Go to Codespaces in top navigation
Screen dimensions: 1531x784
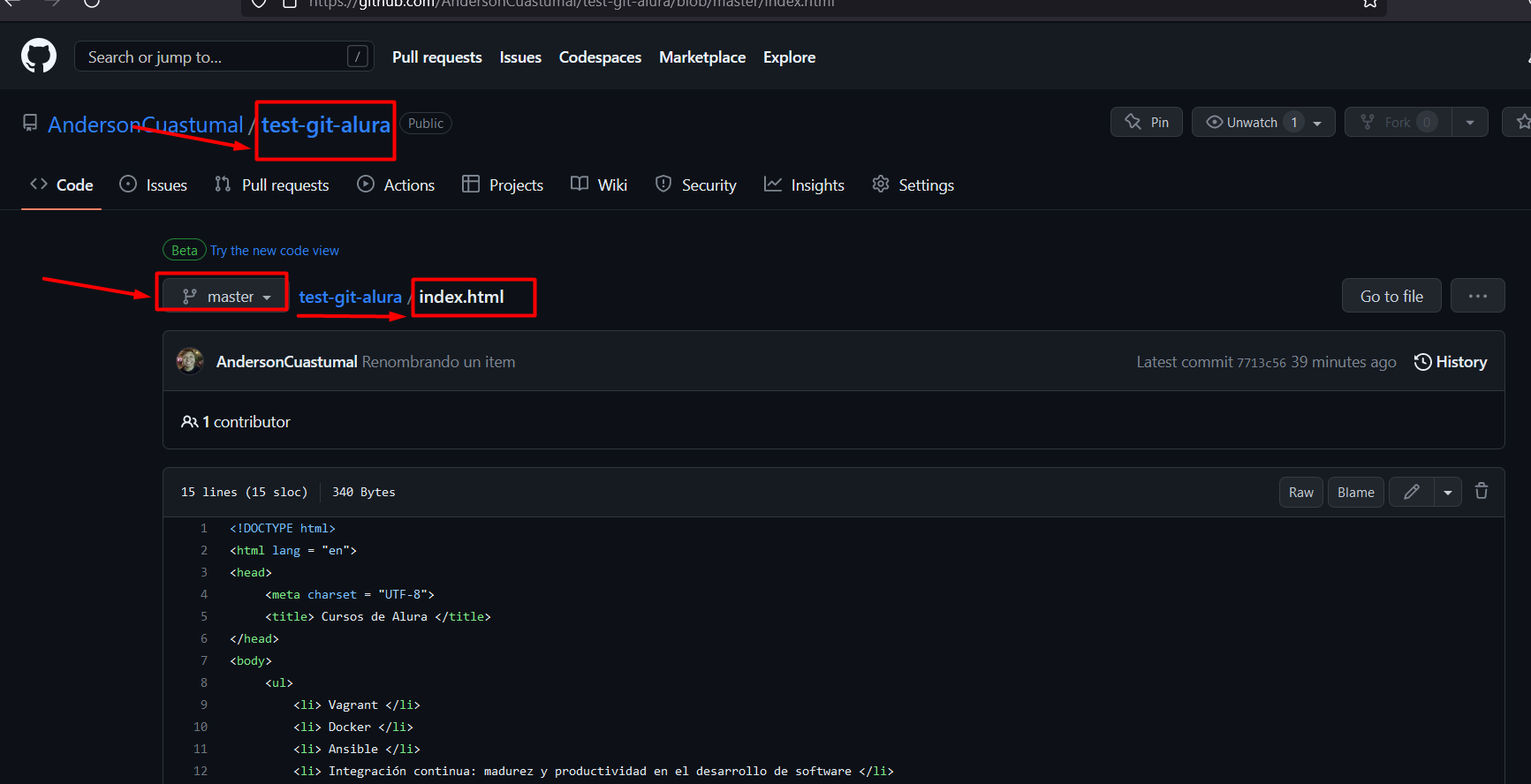point(600,57)
